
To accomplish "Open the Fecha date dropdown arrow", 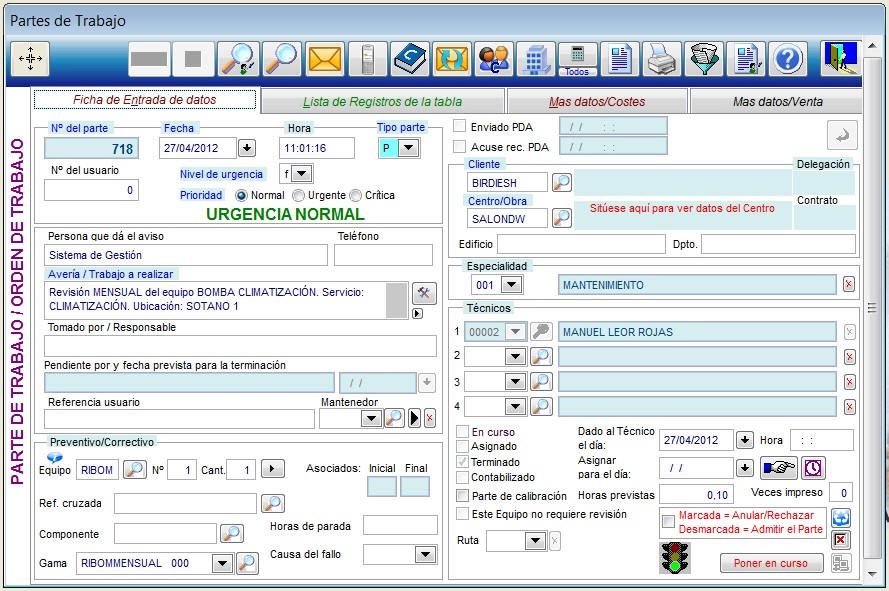I will tap(247, 148).
